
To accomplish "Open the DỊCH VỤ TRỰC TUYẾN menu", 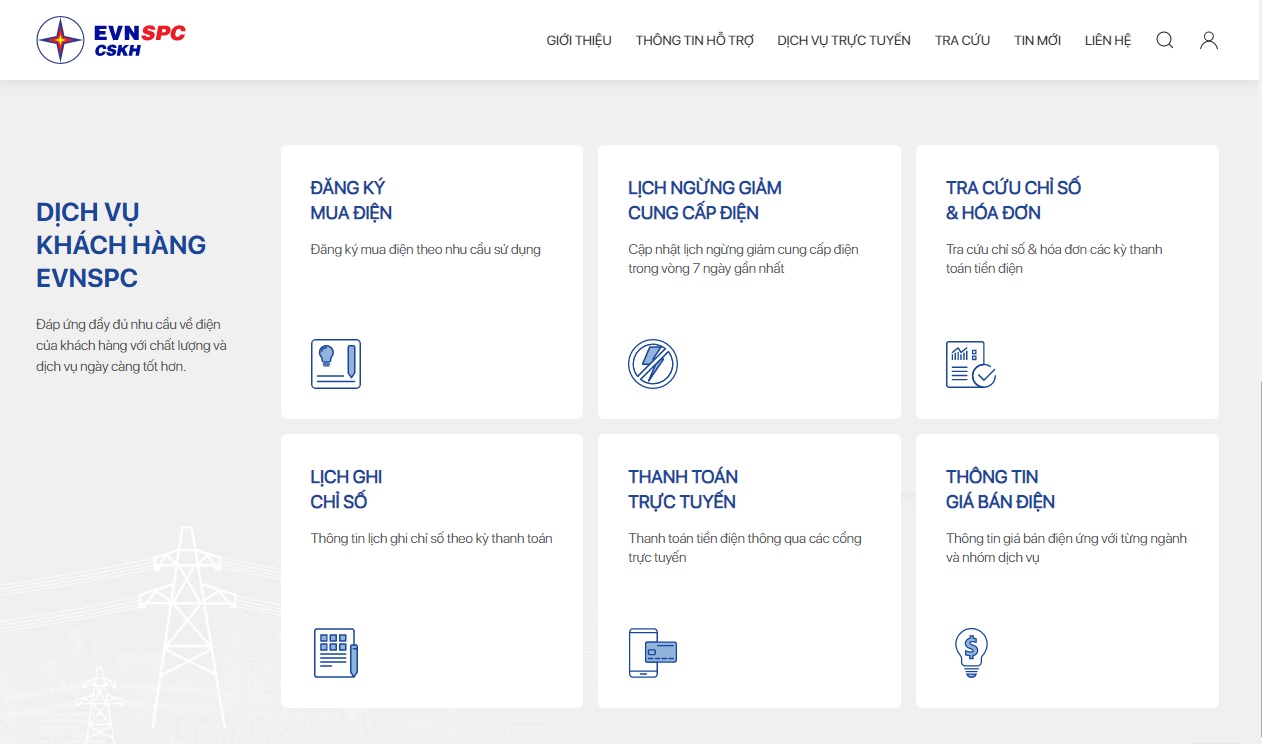I will point(844,41).
